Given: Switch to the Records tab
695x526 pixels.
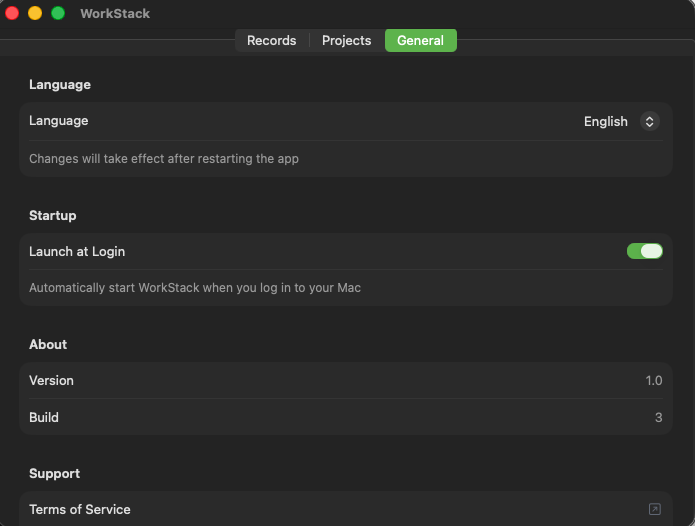Looking at the screenshot, I should [271, 40].
